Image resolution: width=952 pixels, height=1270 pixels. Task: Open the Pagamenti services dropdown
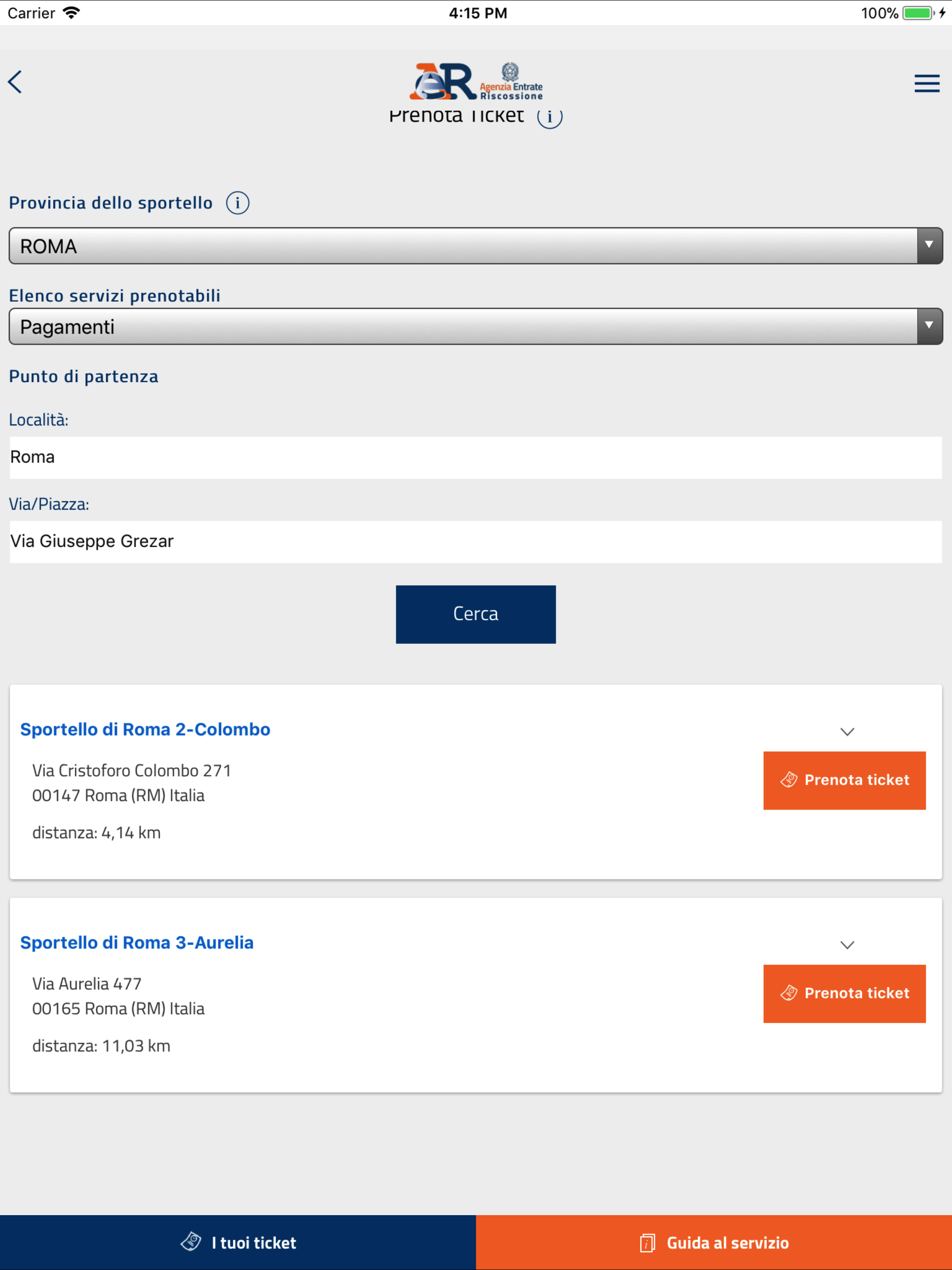[476, 327]
